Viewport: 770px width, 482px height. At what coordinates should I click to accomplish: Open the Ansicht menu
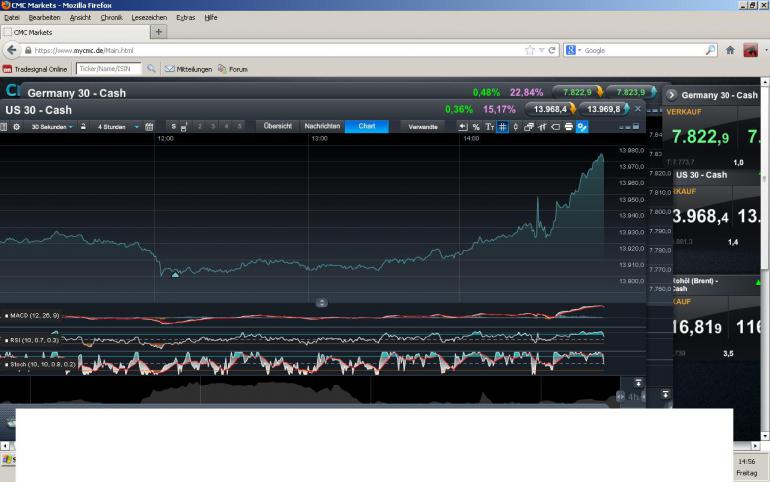80,17
